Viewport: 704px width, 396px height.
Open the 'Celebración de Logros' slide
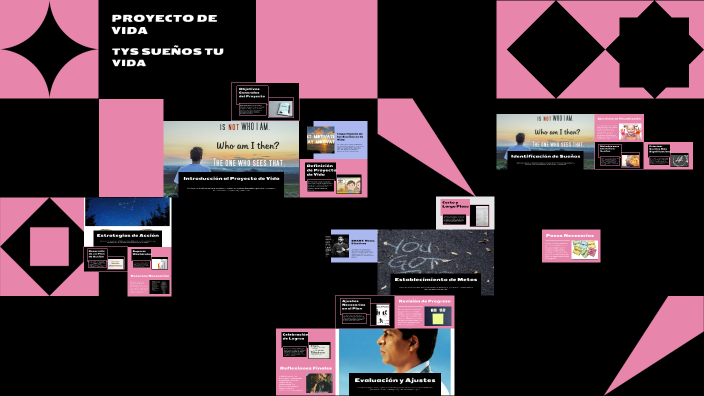tap(306, 345)
